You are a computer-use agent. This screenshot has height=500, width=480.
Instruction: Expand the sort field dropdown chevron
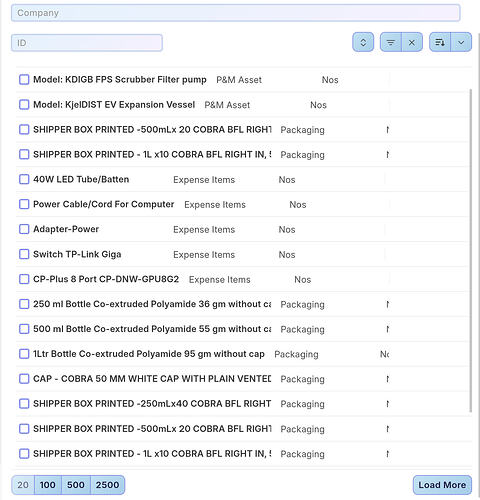[x=461, y=42]
